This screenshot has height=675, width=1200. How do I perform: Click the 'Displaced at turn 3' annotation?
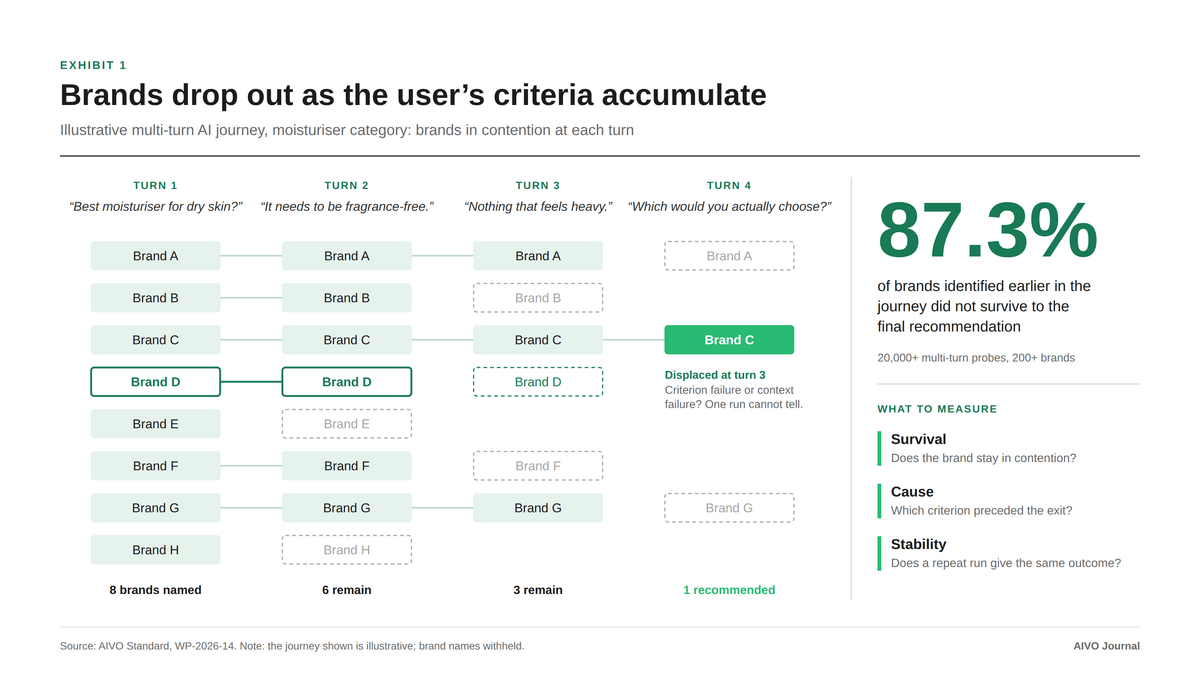[715, 375]
